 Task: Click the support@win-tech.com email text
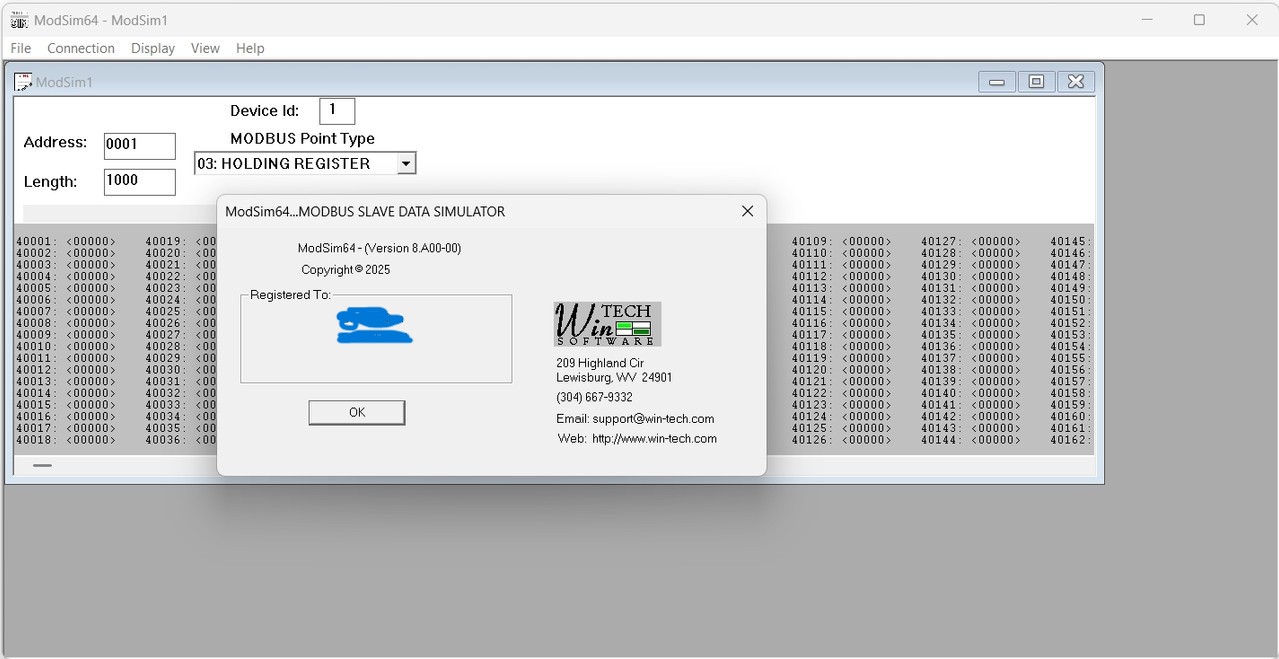pos(653,419)
